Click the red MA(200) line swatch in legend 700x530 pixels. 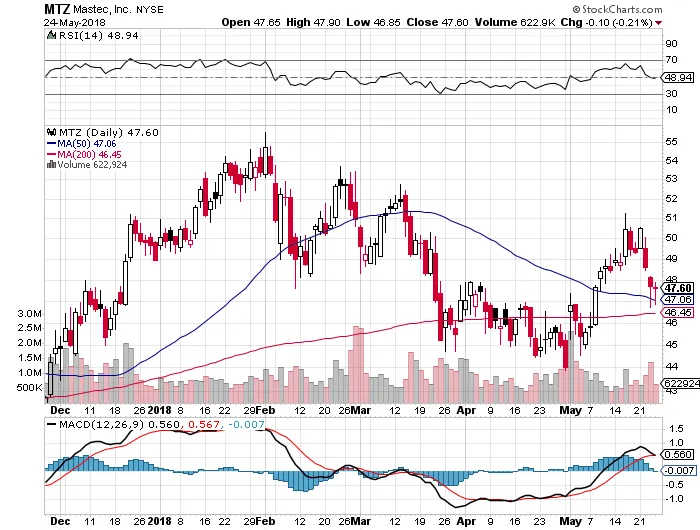[51, 155]
